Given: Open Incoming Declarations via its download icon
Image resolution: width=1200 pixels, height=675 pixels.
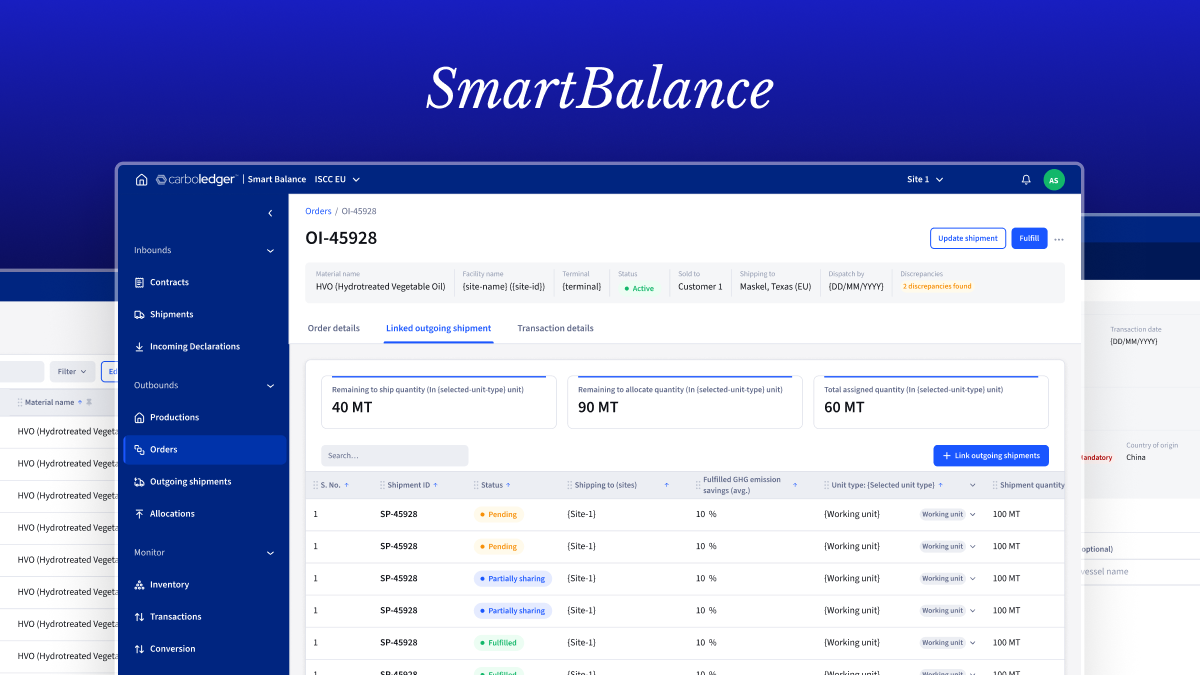Looking at the screenshot, I should pos(139,346).
